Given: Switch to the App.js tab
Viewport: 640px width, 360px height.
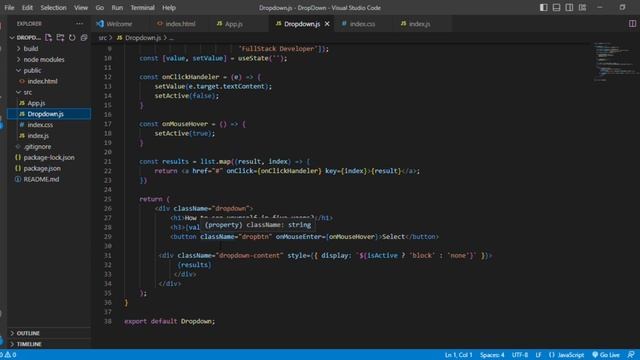Looking at the screenshot, I should (x=233, y=24).
